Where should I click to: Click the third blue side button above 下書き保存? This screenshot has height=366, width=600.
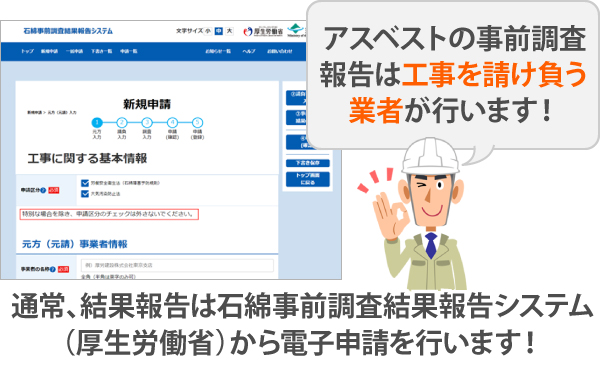coord(297,142)
